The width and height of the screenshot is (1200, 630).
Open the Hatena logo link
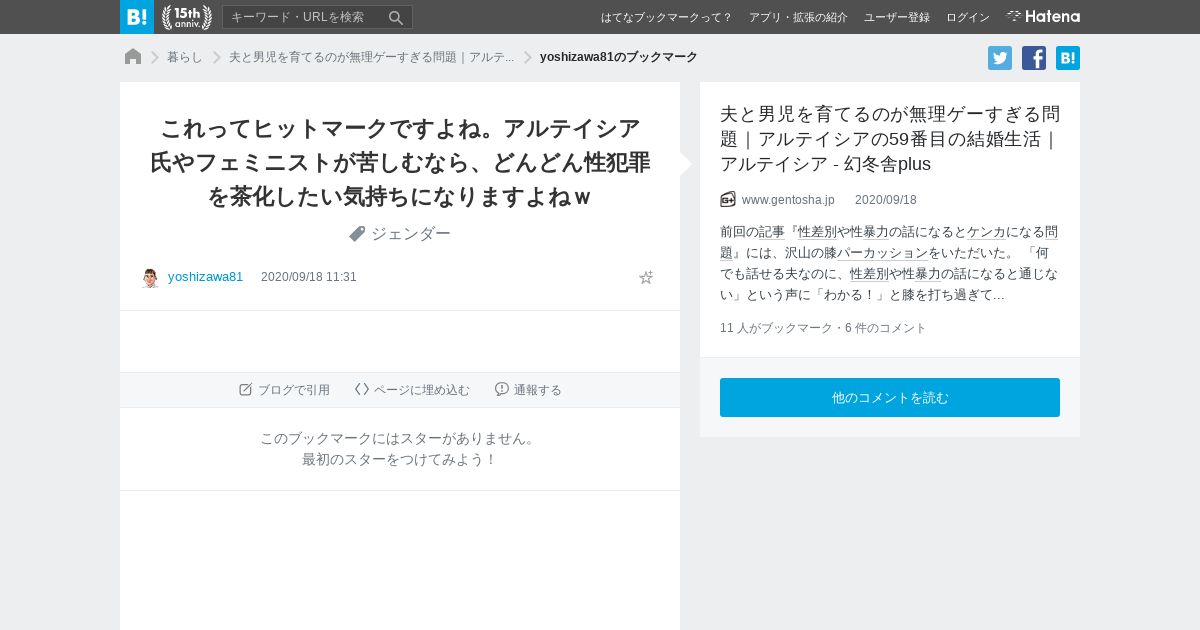pyautogui.click(x=1043, y=17)
